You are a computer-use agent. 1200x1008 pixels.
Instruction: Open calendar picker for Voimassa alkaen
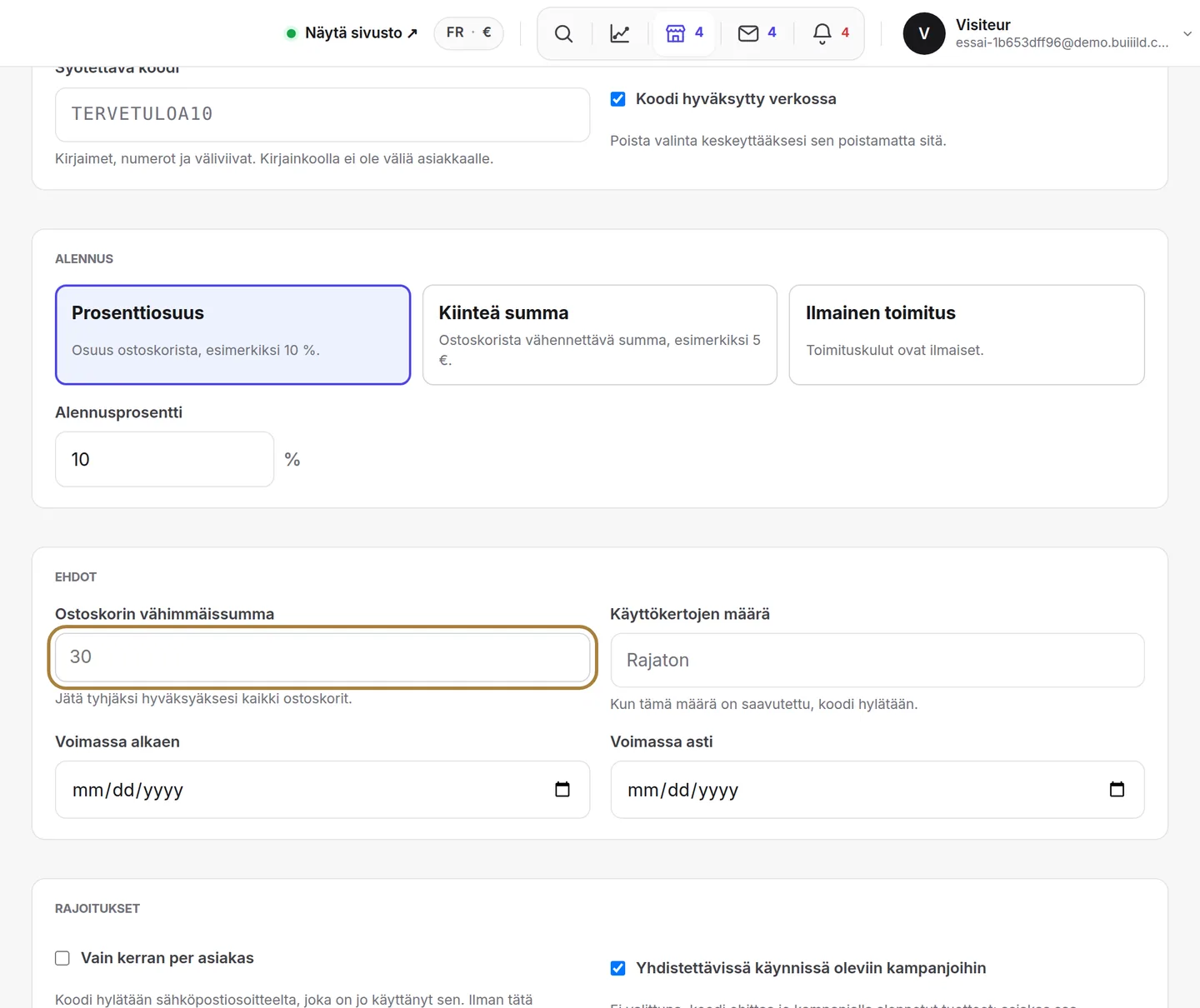(x=562, y=790)
